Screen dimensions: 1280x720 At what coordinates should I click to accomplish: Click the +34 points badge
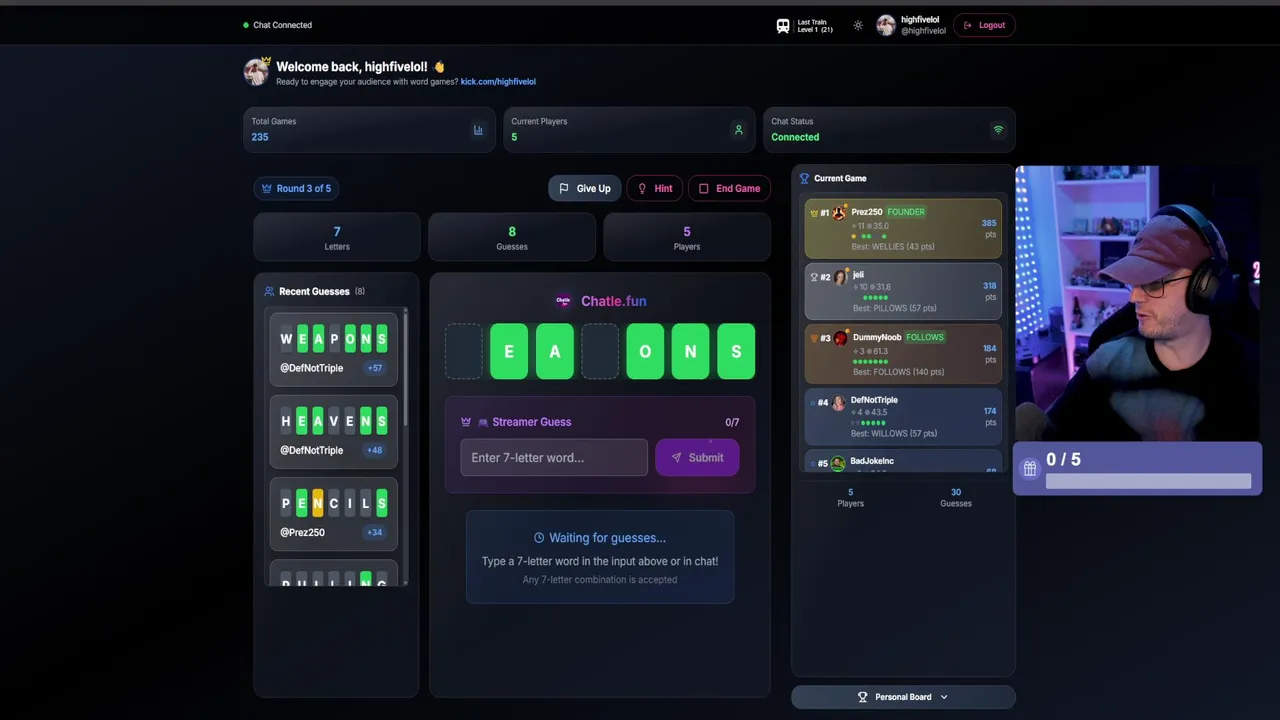pos(375,532)
